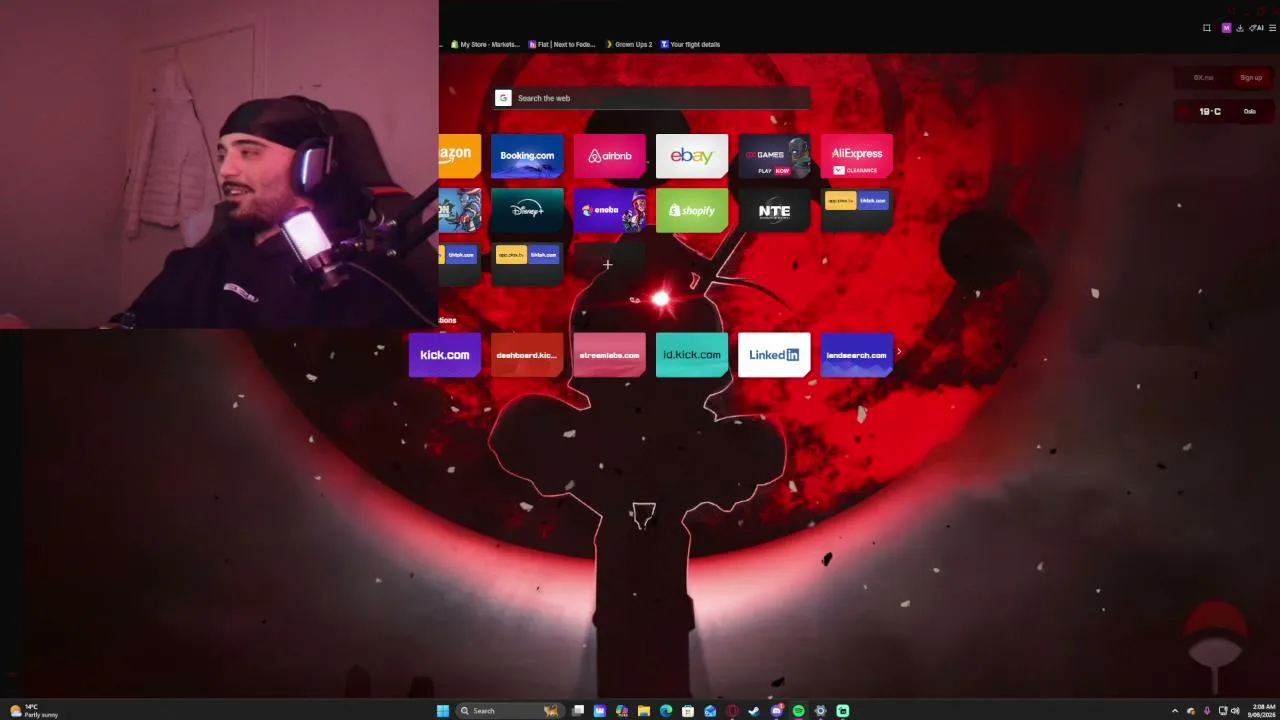The image size is (1280, 720).
Task: Open the Partly sunny weather widget
Action: 34,711
